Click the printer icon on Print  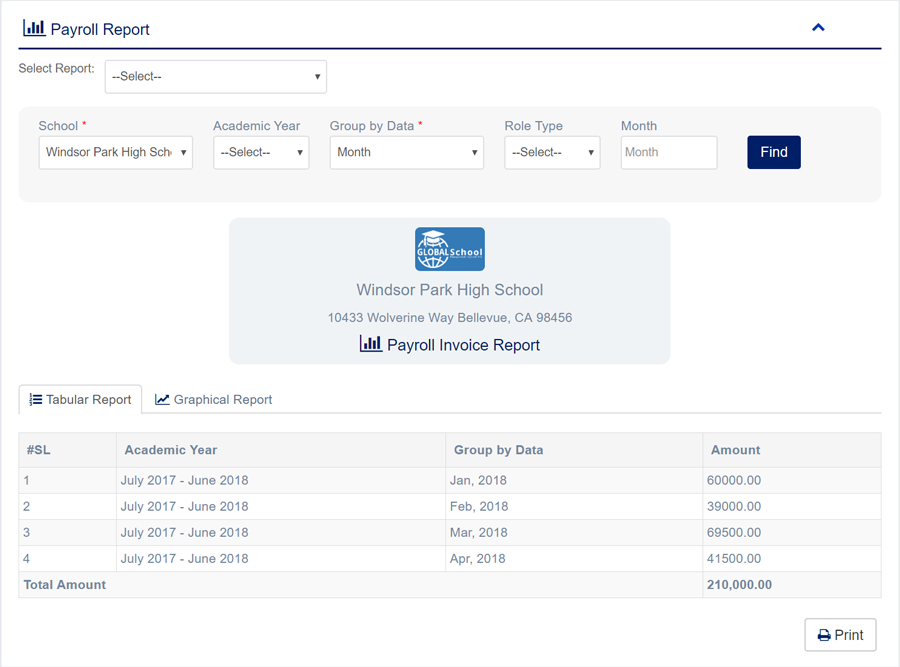824,635
